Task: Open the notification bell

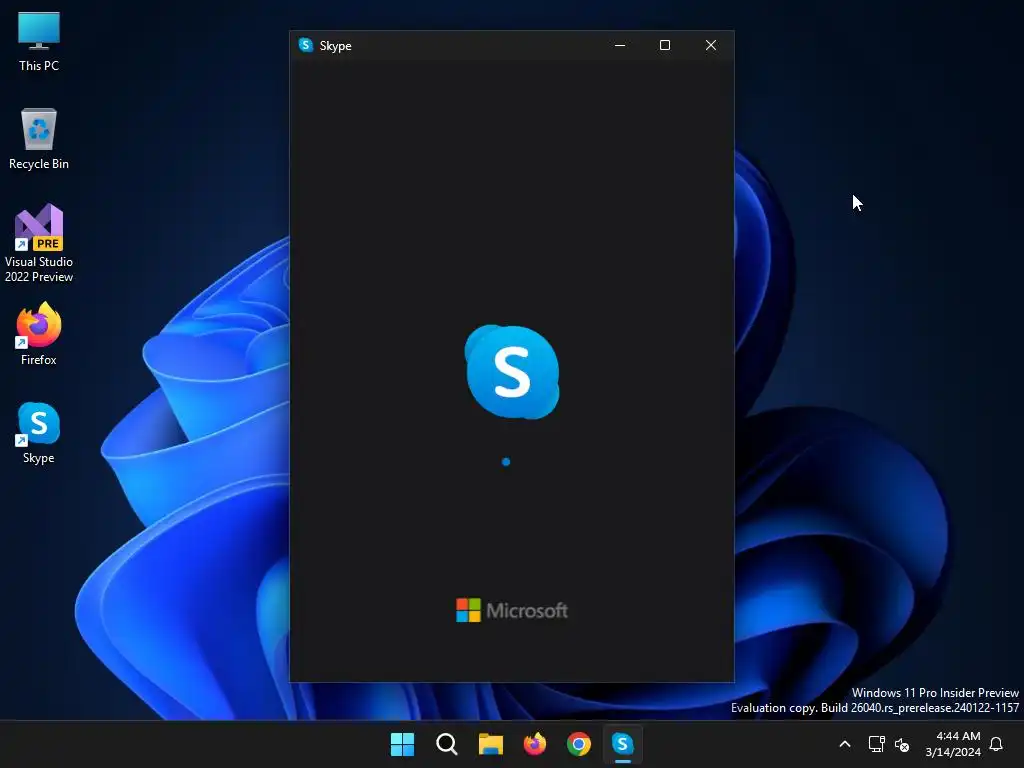Action: (x=997, y=744)
